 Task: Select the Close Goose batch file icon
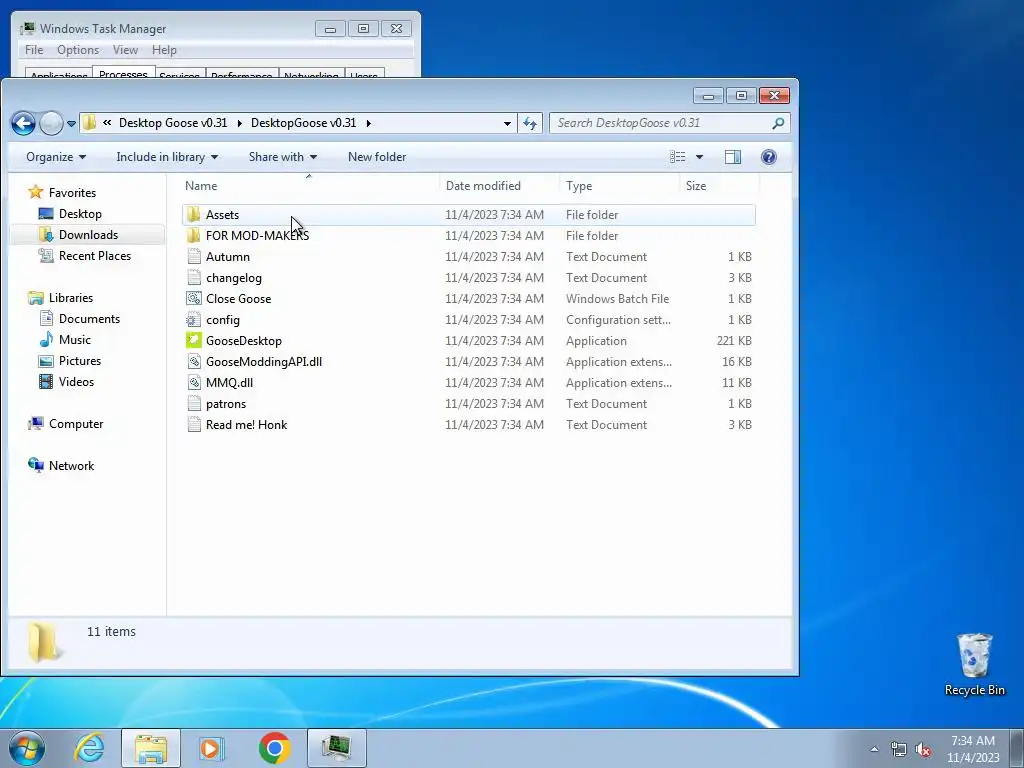click(194, 298)
